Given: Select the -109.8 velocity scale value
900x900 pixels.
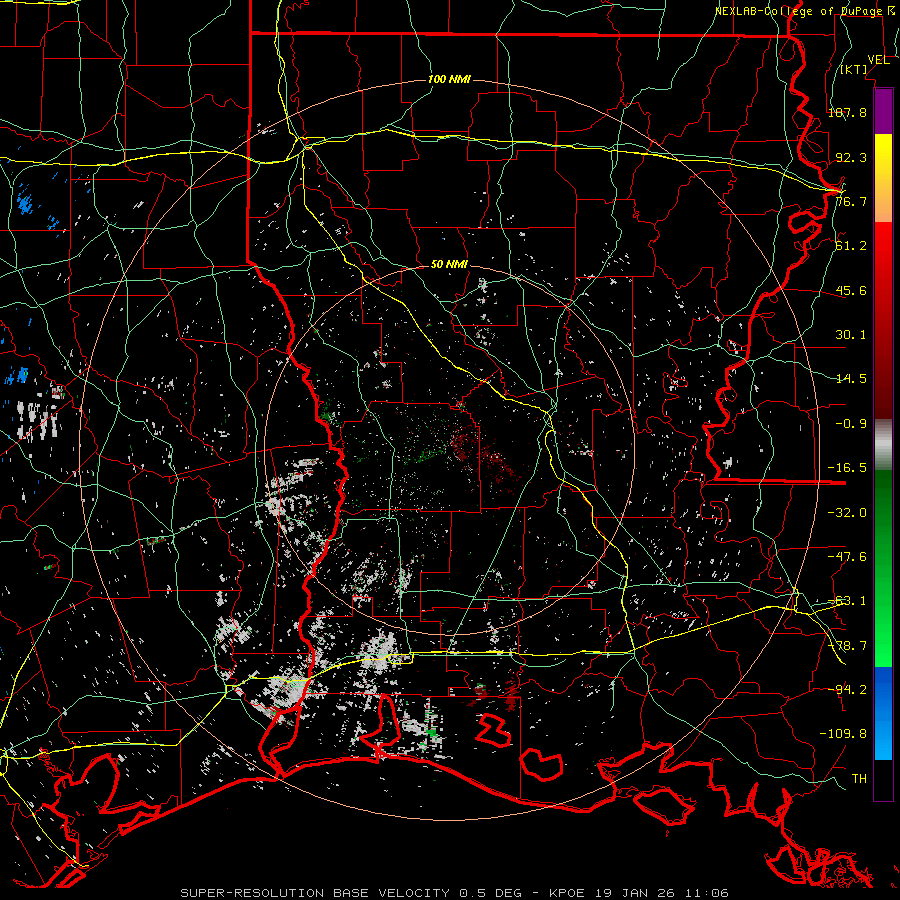Looking at the screenshot, I should 843,734.
